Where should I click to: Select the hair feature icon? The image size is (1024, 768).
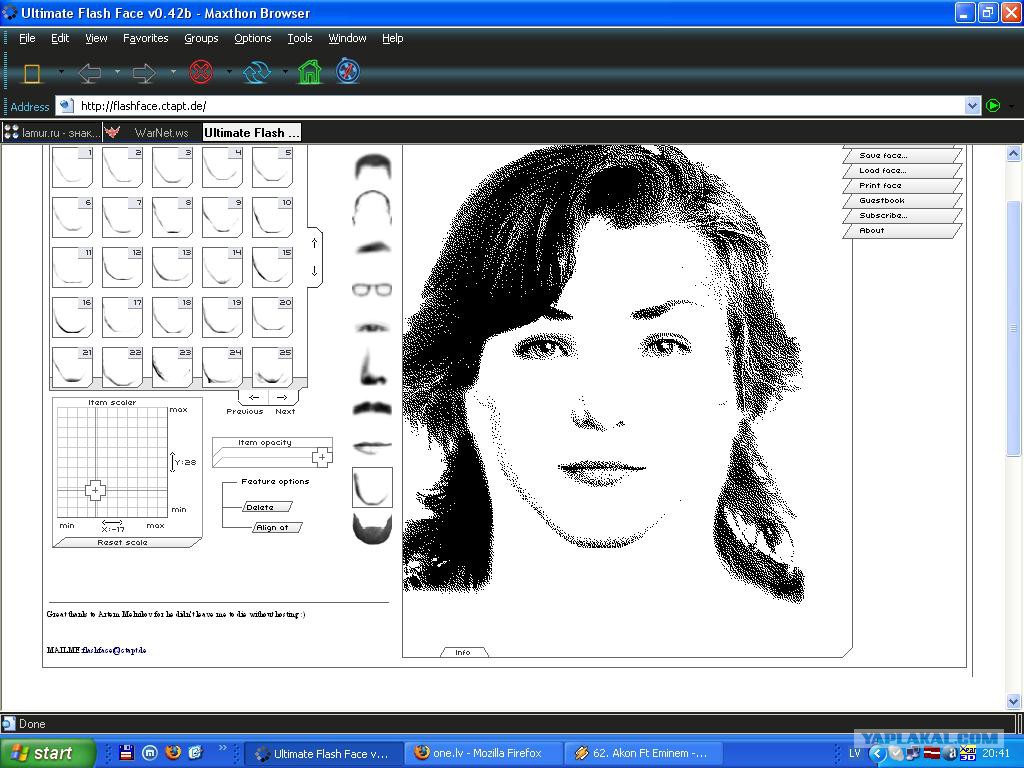coord(372,167)
